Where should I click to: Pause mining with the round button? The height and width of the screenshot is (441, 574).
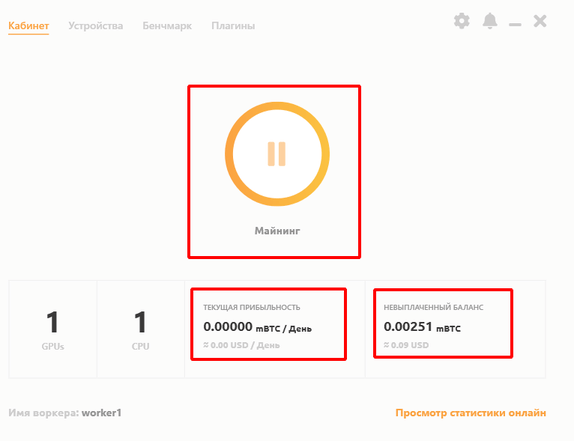(x=277, y=154)
